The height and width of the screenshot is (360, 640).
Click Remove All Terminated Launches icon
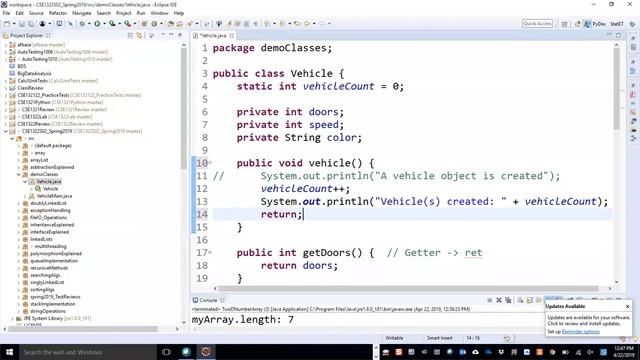(x=508, y=300)
